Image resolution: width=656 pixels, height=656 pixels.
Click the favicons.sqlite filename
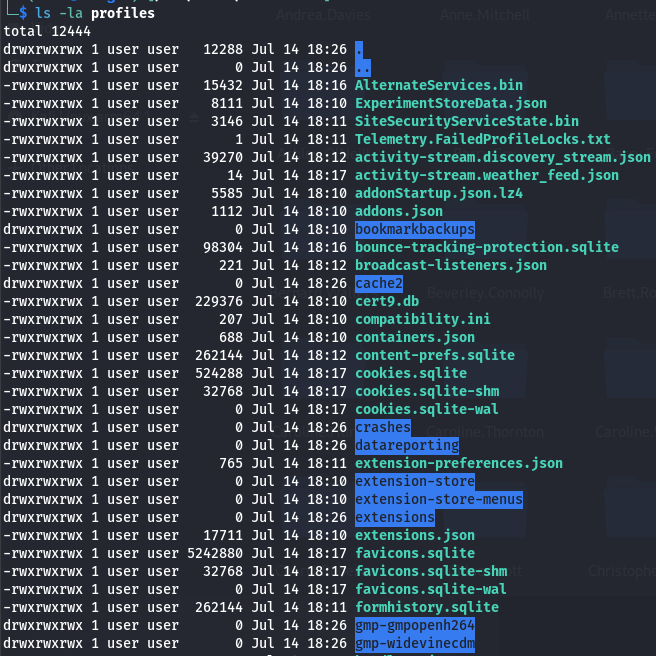pos(415,553)
